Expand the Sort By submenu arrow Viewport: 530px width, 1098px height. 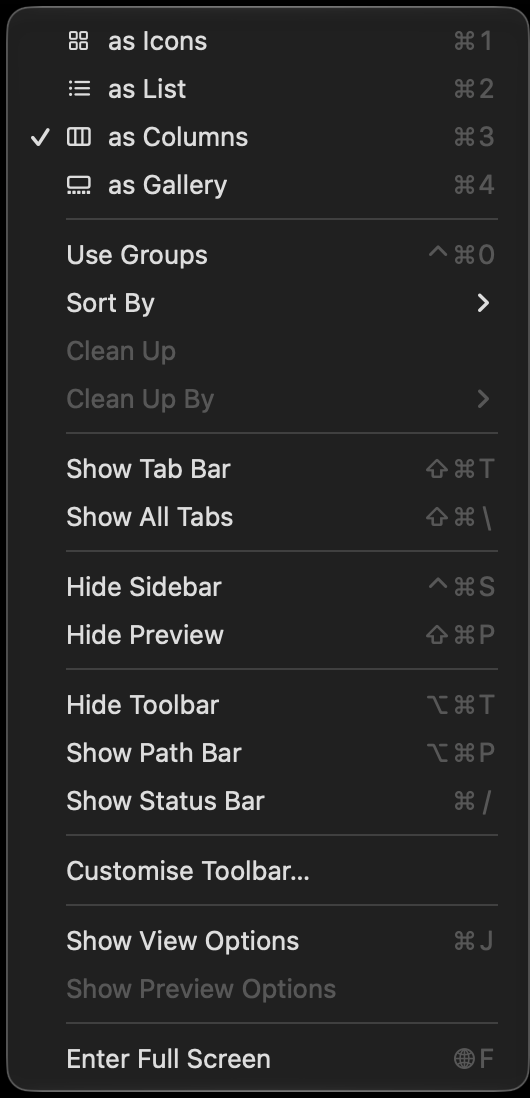[x=483, y=303]
